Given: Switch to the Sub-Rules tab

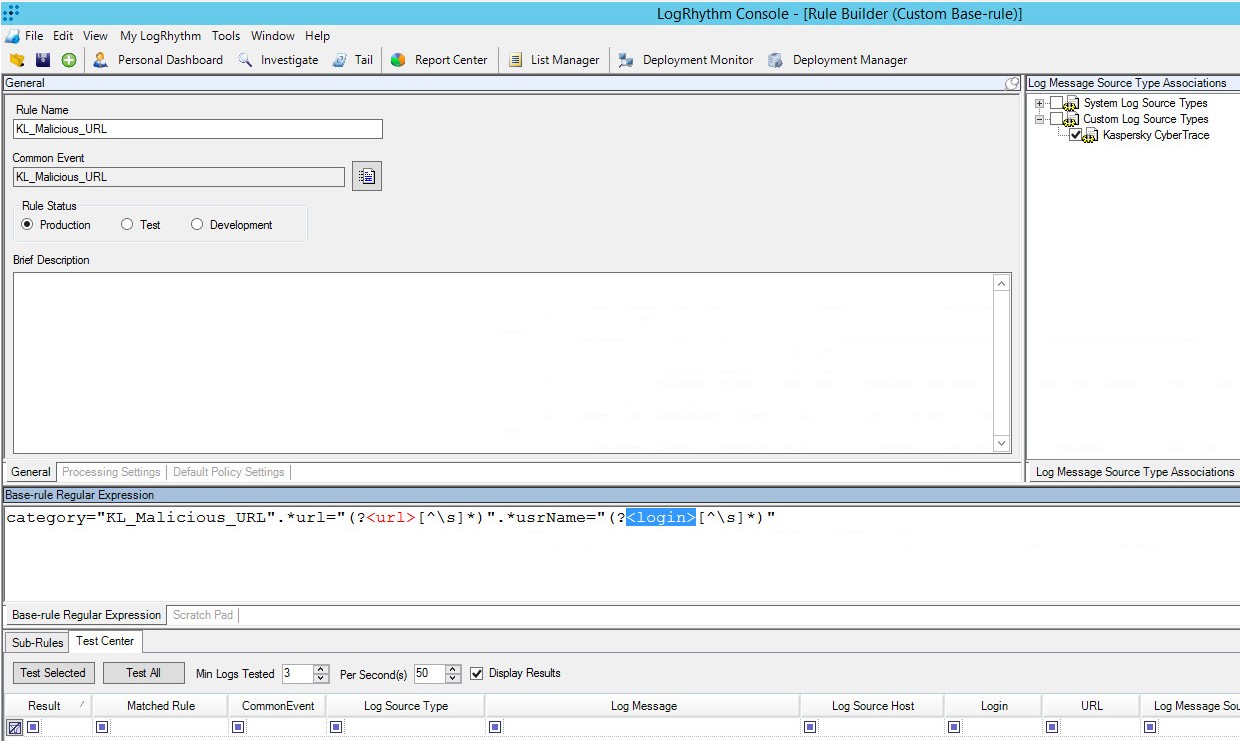Looking at the screenshot, I should pos(36,642).
